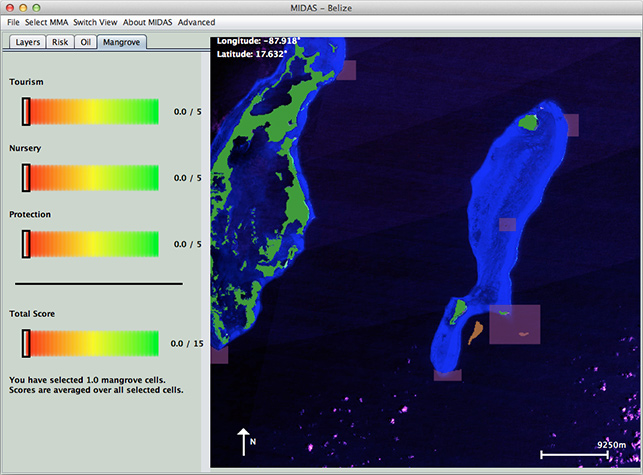This screenshot has height=475, width=643.
Task: Select the pink square at the atoll's southern tip
Action: tap(447, 375)
